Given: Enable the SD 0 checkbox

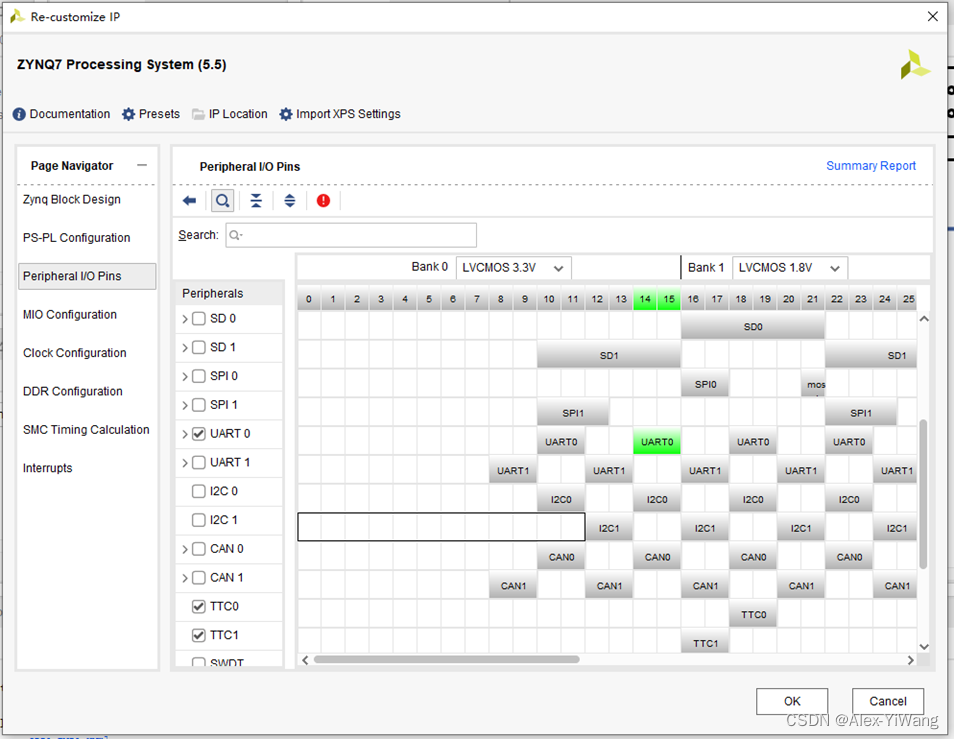Looking at the screenshot, I should coord(198,318).
